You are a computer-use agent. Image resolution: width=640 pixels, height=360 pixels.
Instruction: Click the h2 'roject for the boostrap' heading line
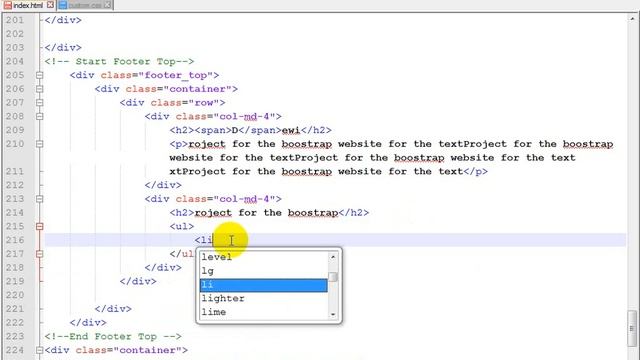pos(269,213)
